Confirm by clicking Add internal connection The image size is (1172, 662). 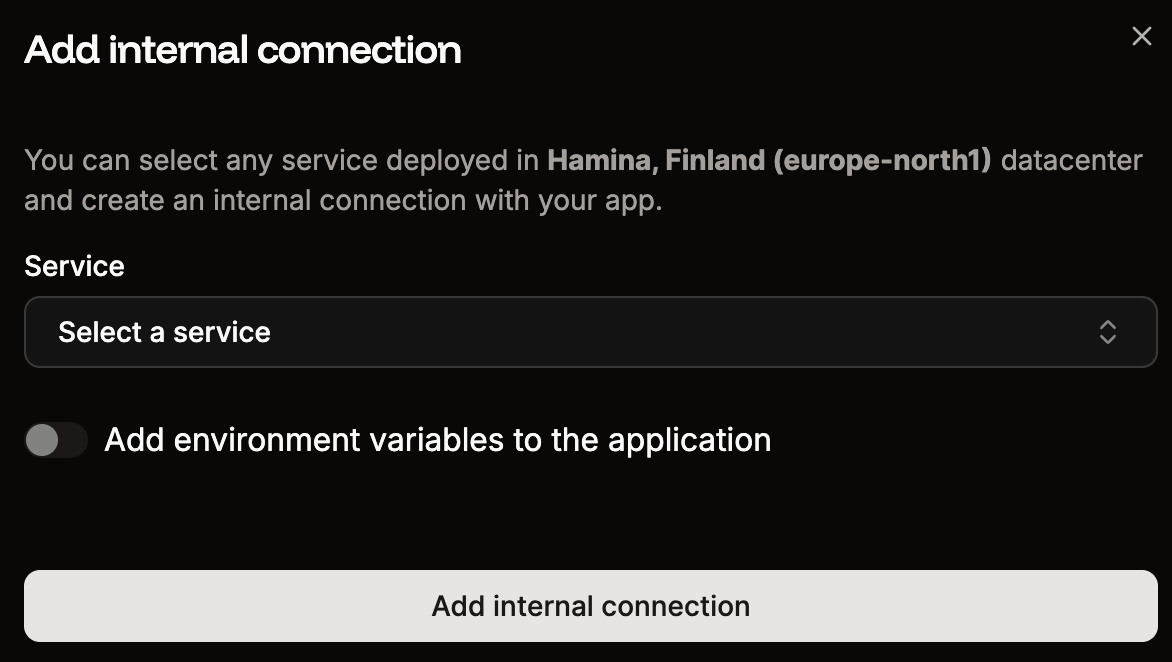590,606
